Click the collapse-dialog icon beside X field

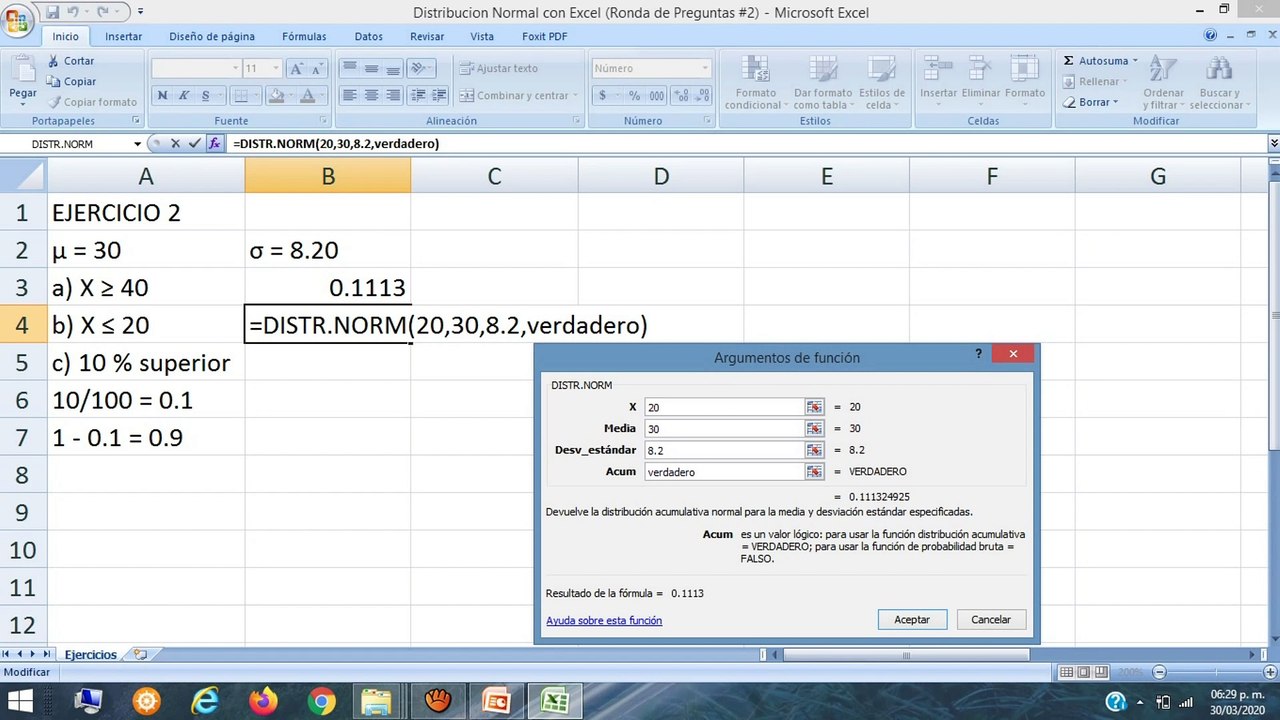coord(815,407)
